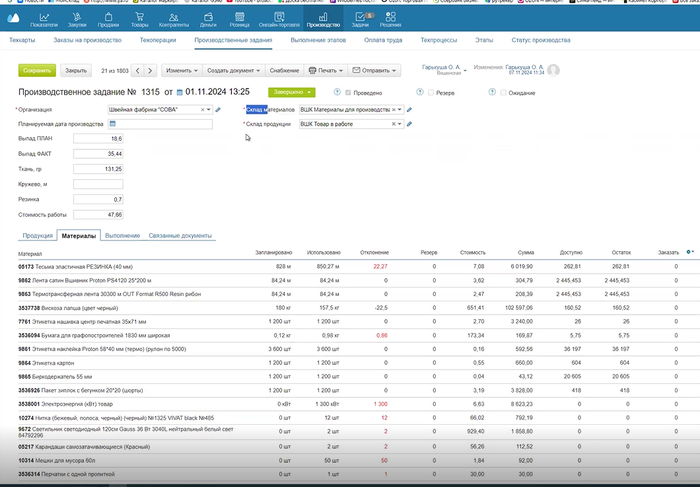Open the Завершено status dropdown
The width and height of the screenshot is (700, 487).
coord(291,92)
